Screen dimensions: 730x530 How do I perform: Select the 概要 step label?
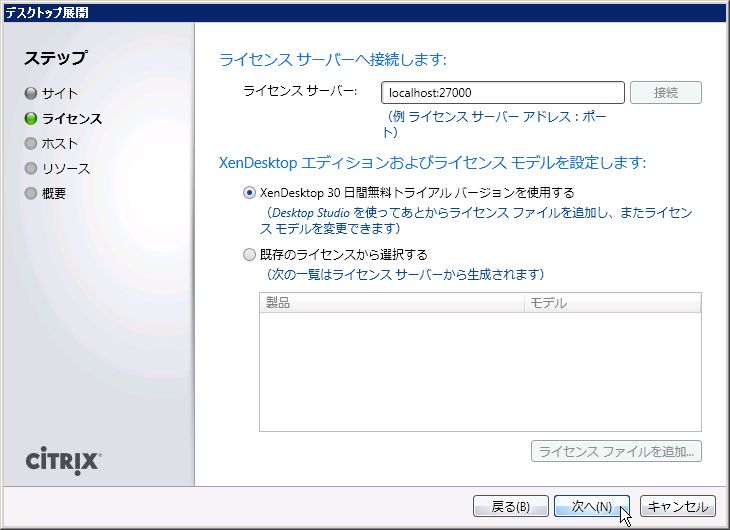54,193
